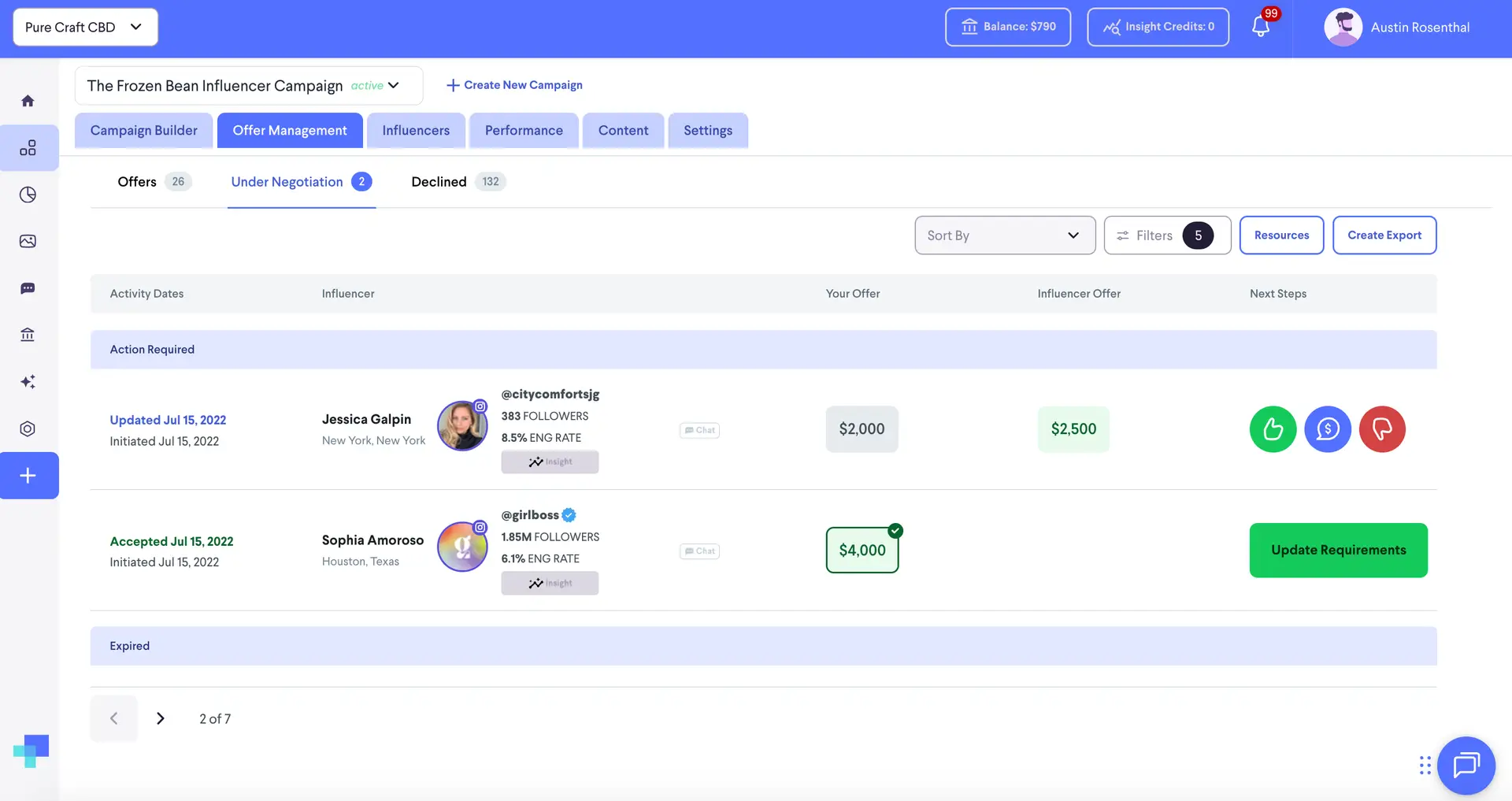Screen dimensions: 1512x801
Task: Open the messages chat sidebar icon
Action: pyautogui.click(x=28, y=287)
